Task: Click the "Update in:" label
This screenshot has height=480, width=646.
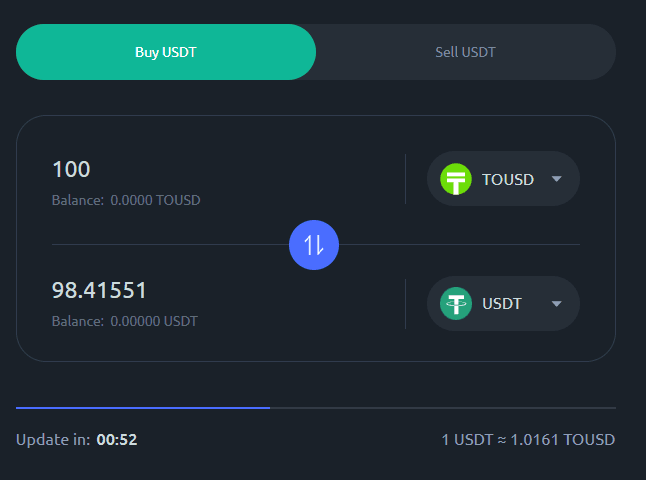Action: 53,440
